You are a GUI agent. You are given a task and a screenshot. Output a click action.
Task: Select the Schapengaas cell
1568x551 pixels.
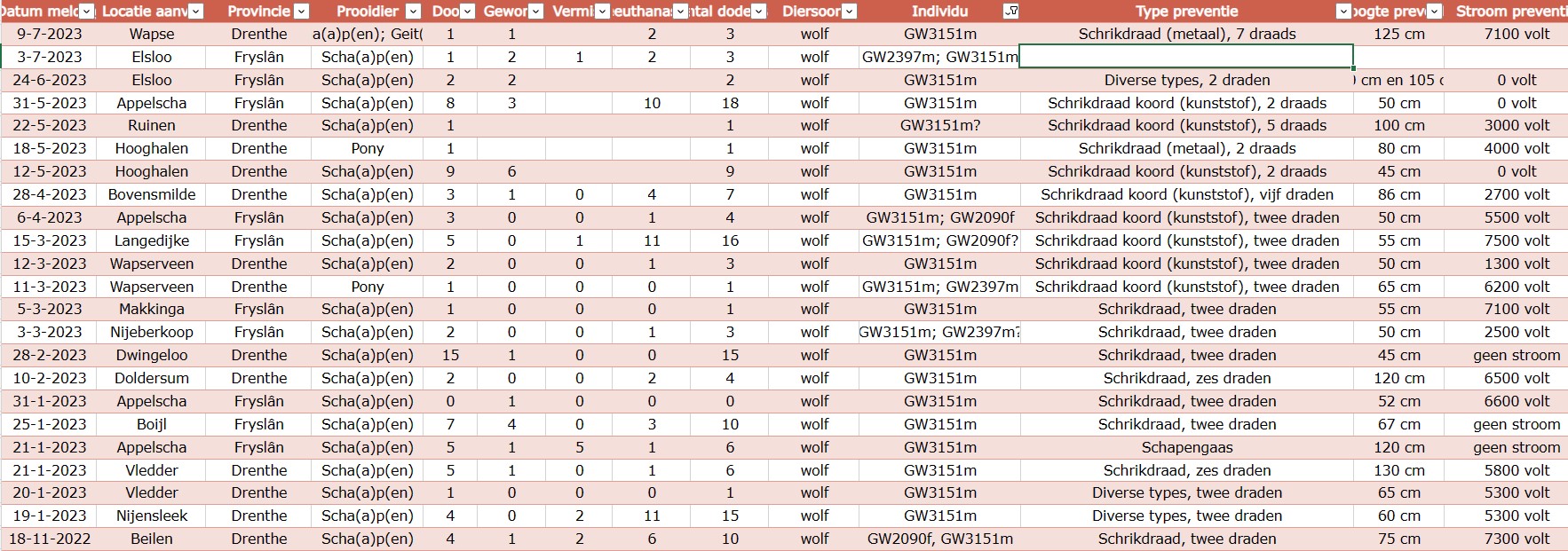(1186, 447)
